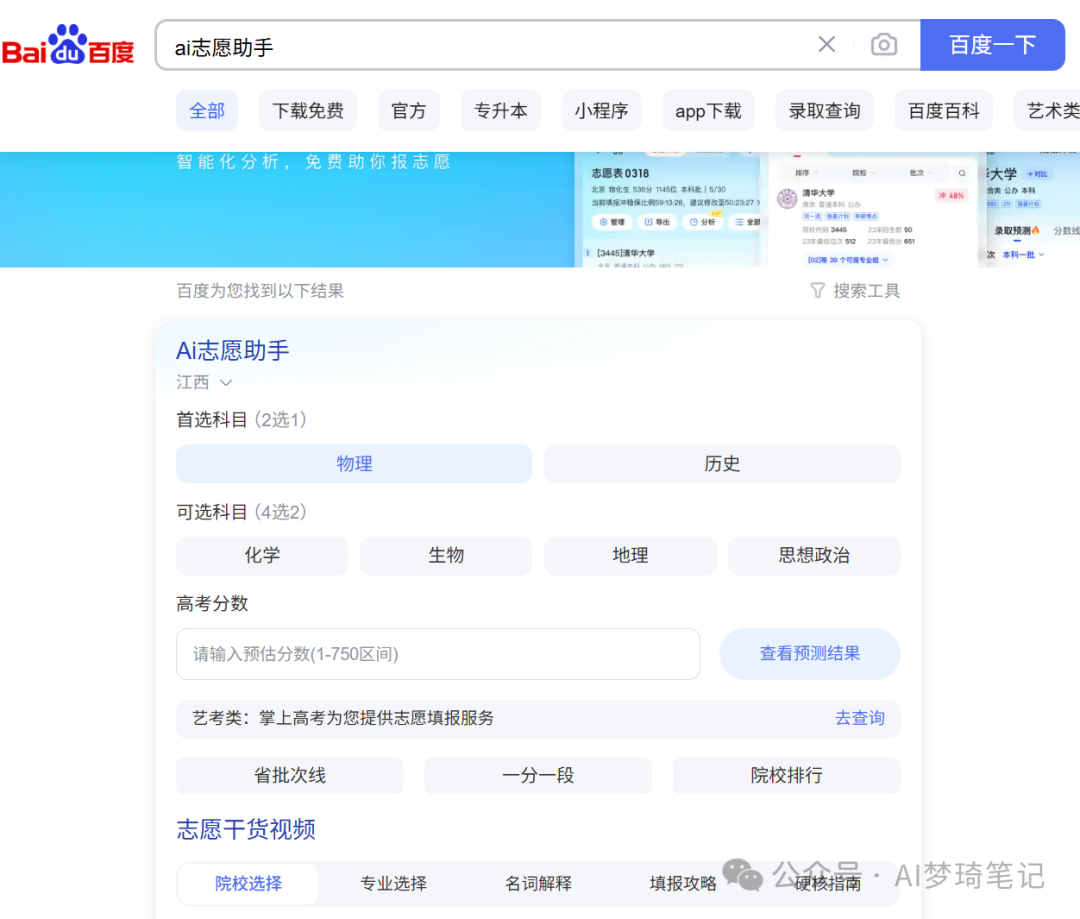Viewport: 1080px width, 919px height.
Task: Open 省批次线 button
Action: [x=290, y=776]
